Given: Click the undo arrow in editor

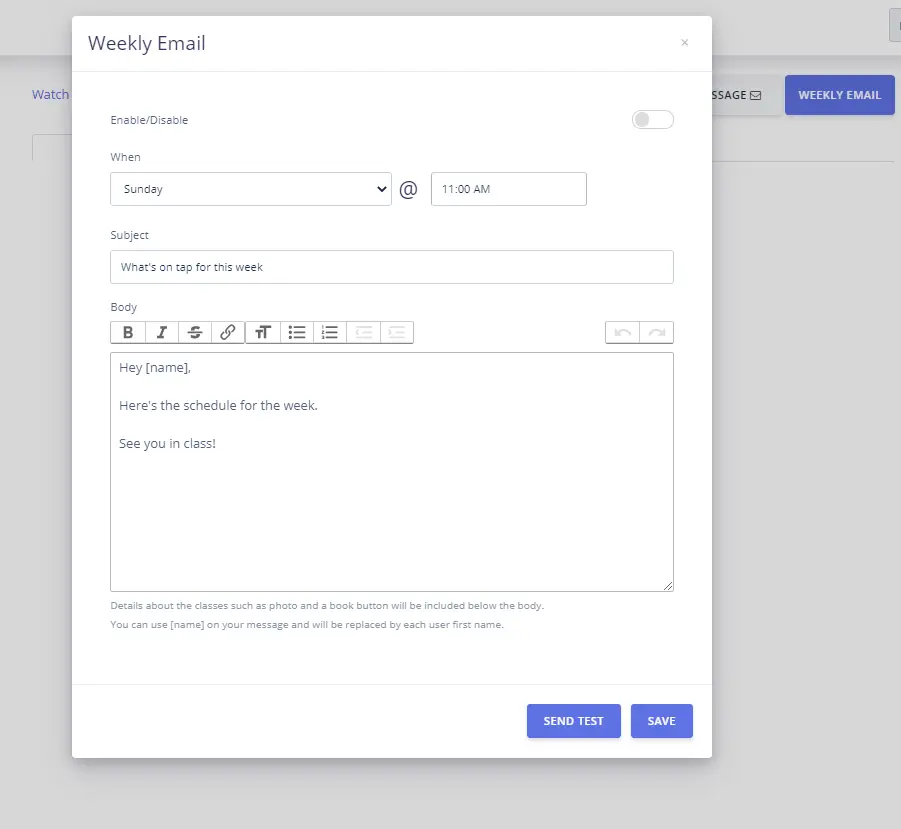Looking at the screenshot, I should pos(623,333).
